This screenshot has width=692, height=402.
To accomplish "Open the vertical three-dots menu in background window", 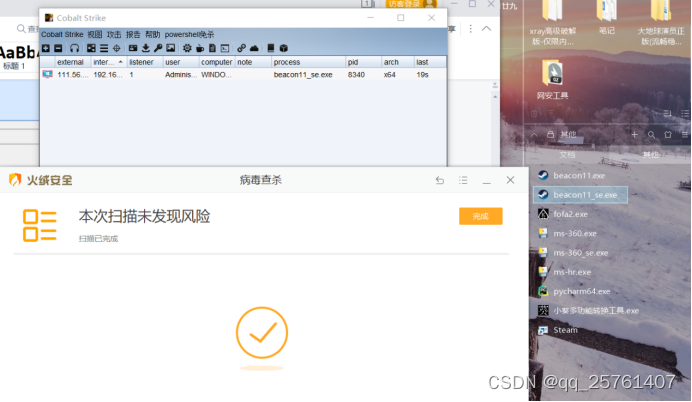I will [470, 29].
